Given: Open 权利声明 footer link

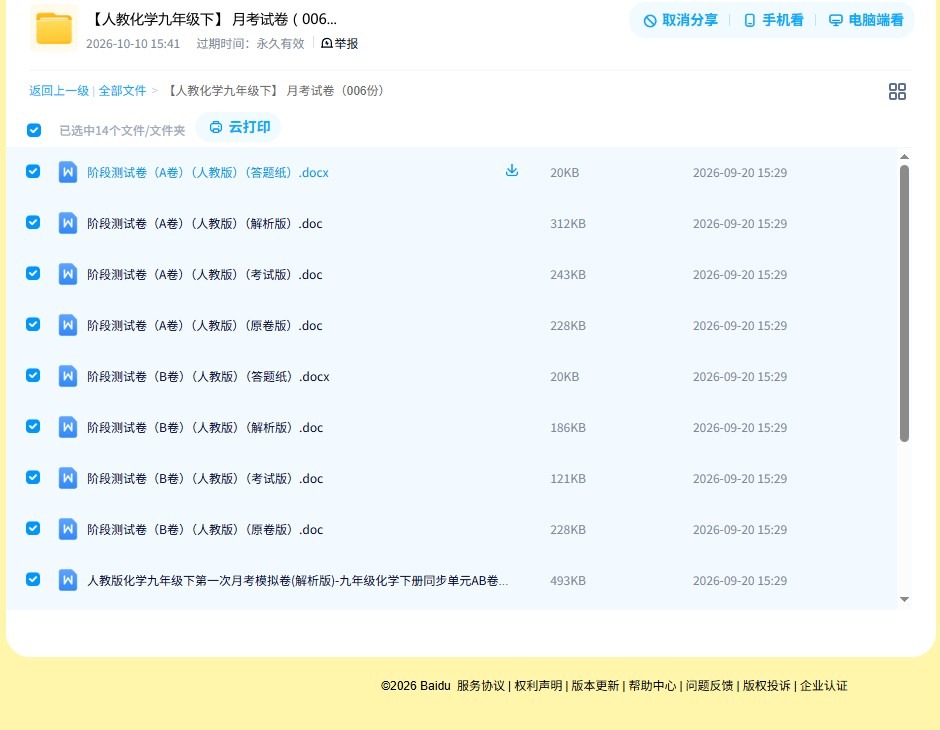Looking at the screenshot, I should [538, 686].
